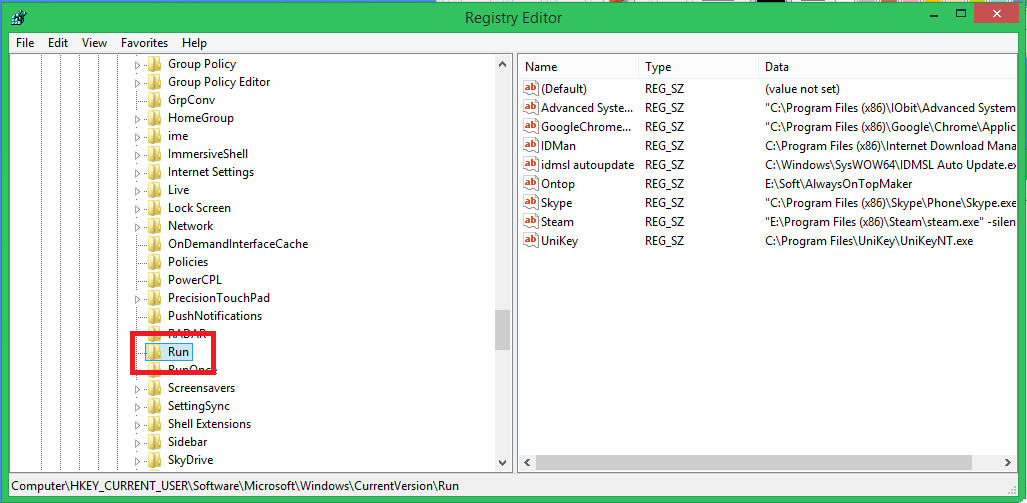1027x503 pixels.
Task: Click the Group Policy Editor folder icon
Action: point(154,82)
